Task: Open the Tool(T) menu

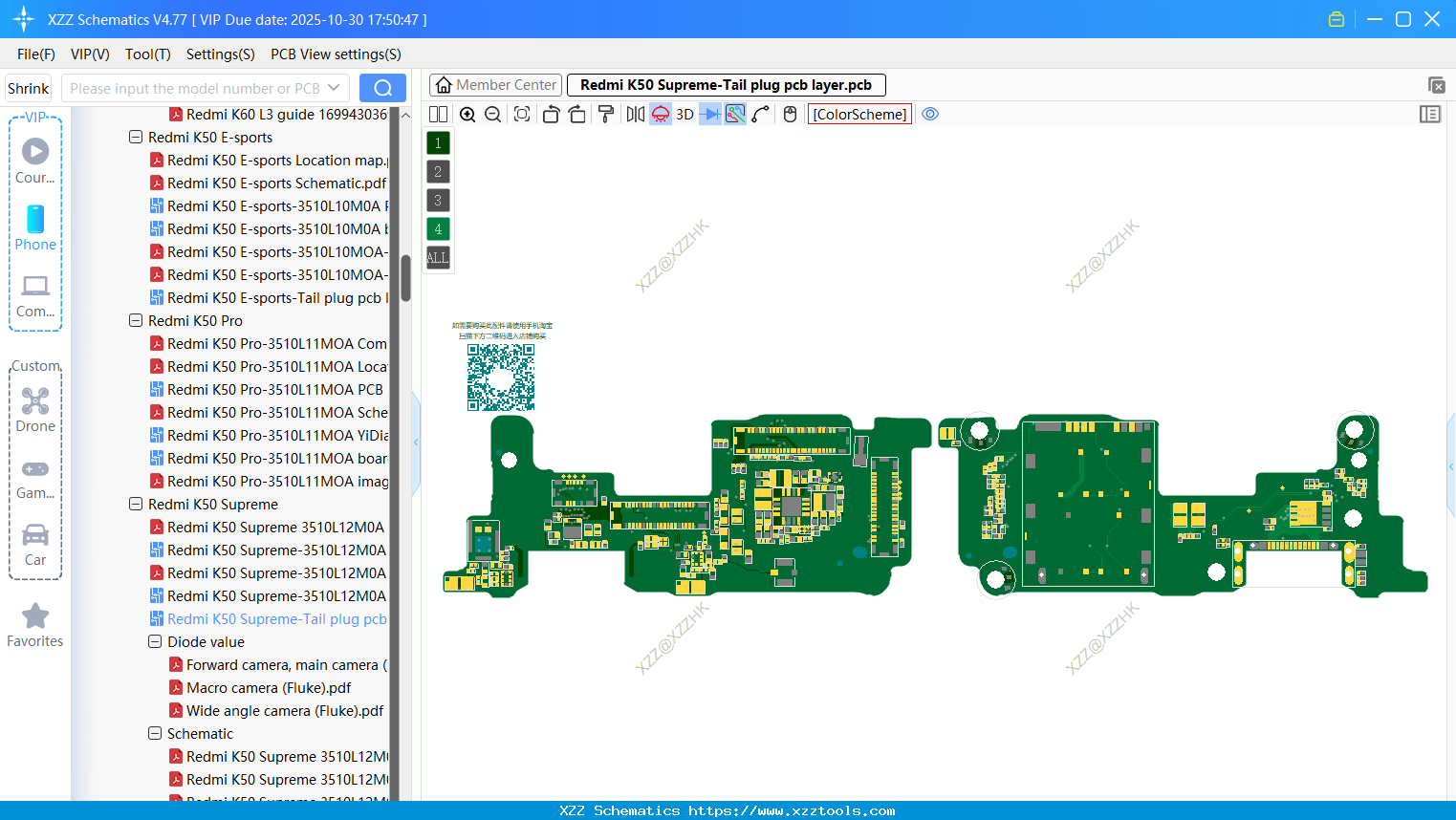Action: 147,54
